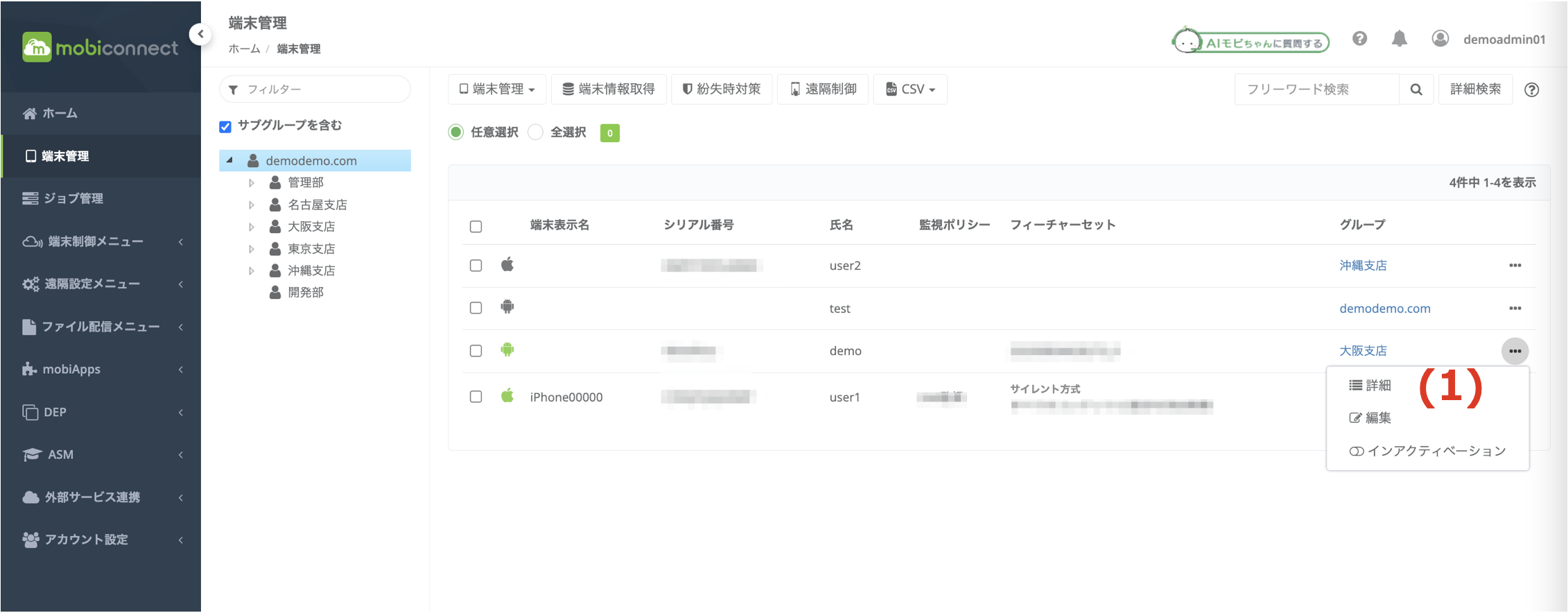Viewport: 1568px width, 613px height.
Task: Click the green Android icon in demo row
Action: coord(507,349)
